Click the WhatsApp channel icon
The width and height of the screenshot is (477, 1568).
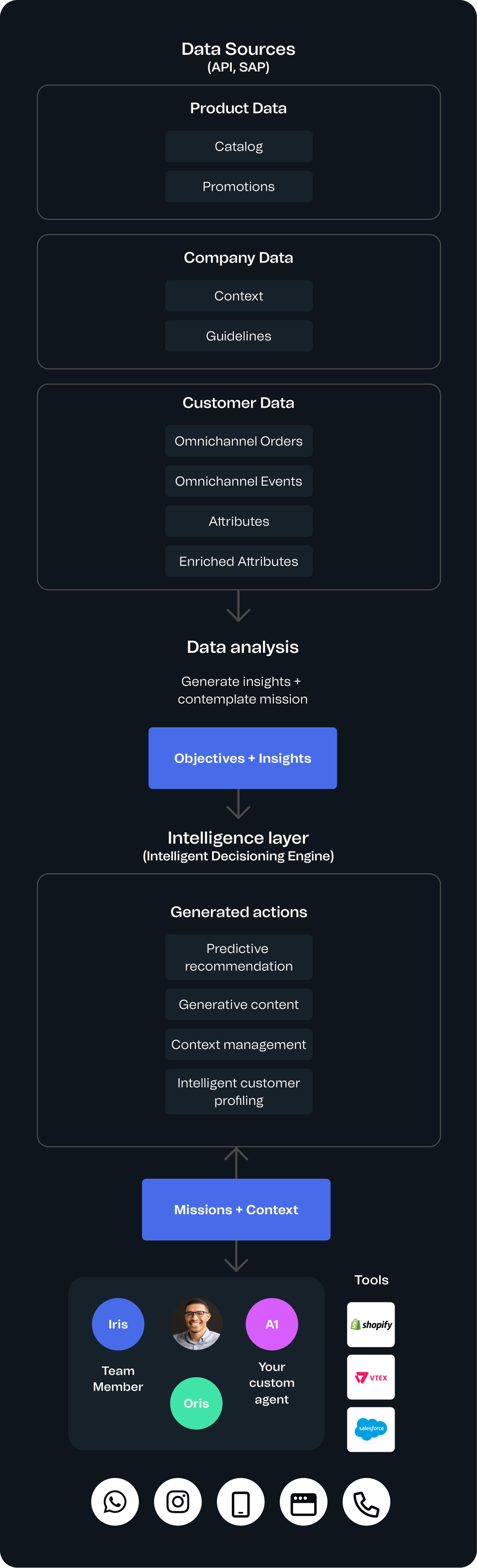coord(115,1501)
